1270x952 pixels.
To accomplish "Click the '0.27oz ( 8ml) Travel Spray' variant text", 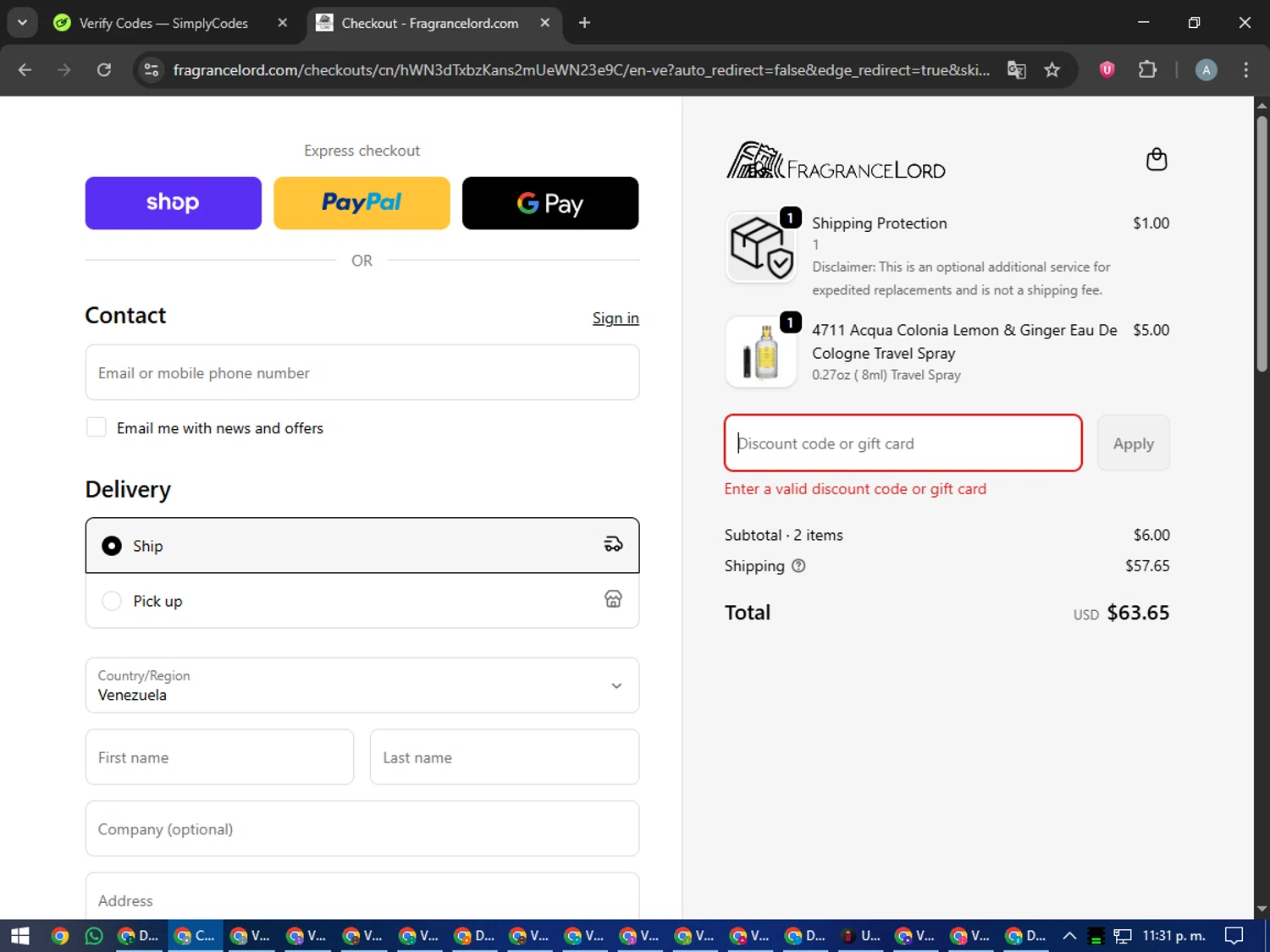I will pyautogui.click(x=886, y=375).
